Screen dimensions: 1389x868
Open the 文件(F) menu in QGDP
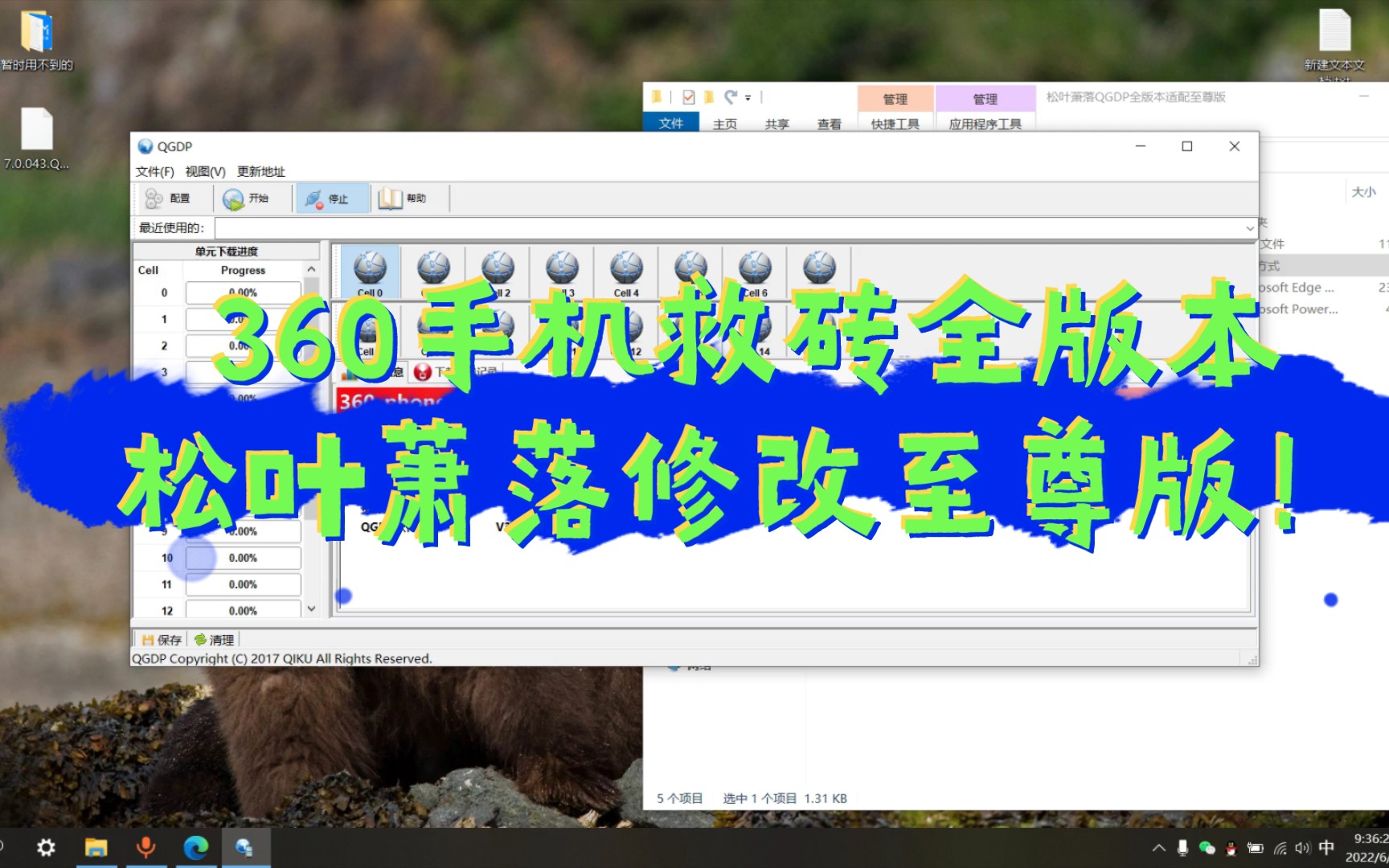click(x=154, y=171)
